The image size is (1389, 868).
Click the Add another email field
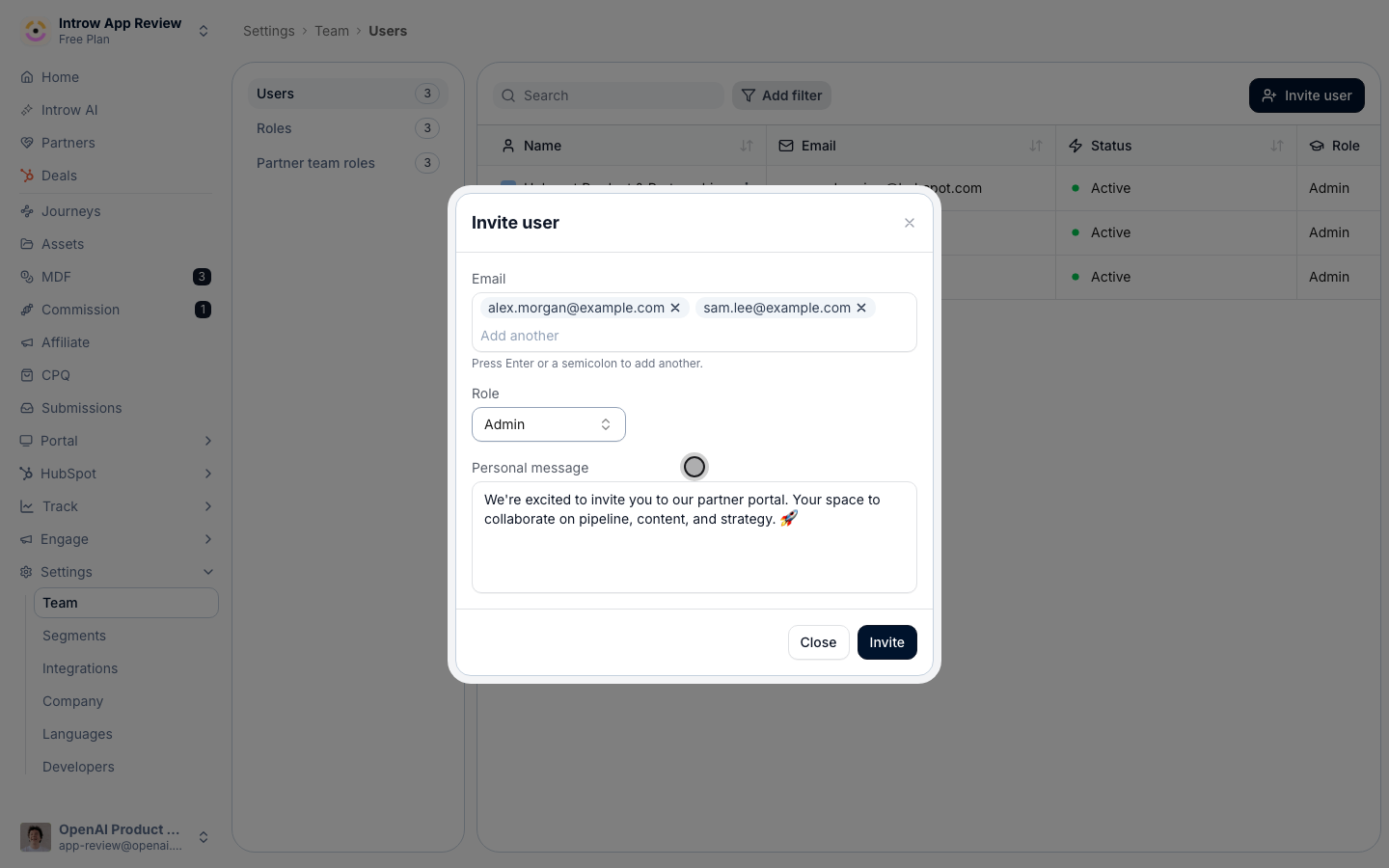click(x=694, y=336)
